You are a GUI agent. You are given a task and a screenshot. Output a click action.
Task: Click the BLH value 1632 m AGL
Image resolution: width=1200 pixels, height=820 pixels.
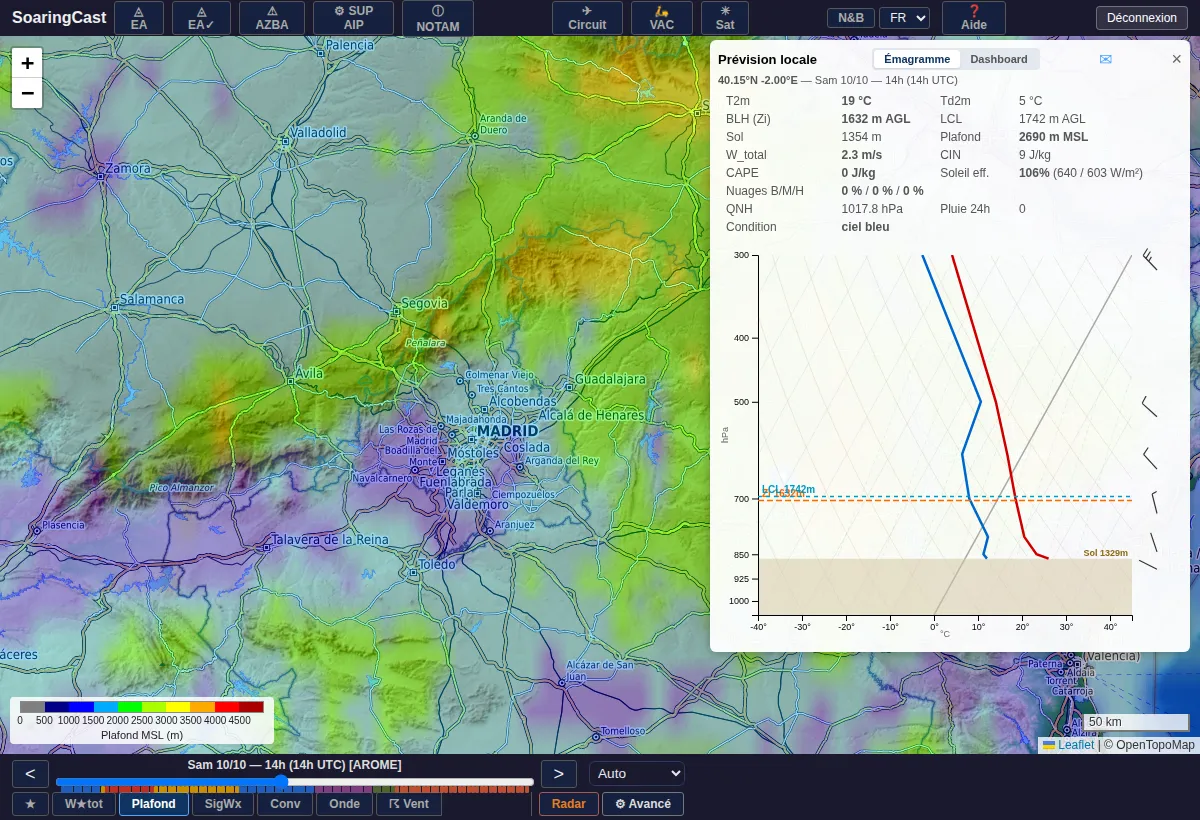tap(876, 119)
